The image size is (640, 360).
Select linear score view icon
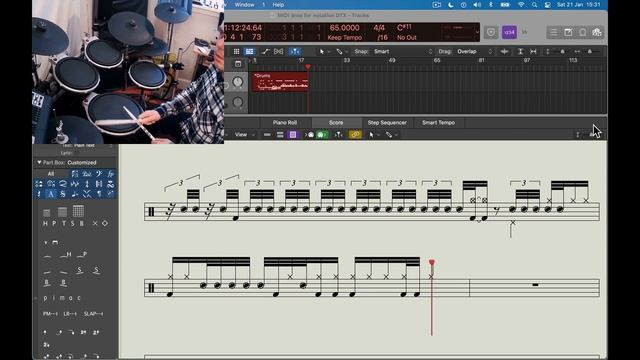coord(267,135)
